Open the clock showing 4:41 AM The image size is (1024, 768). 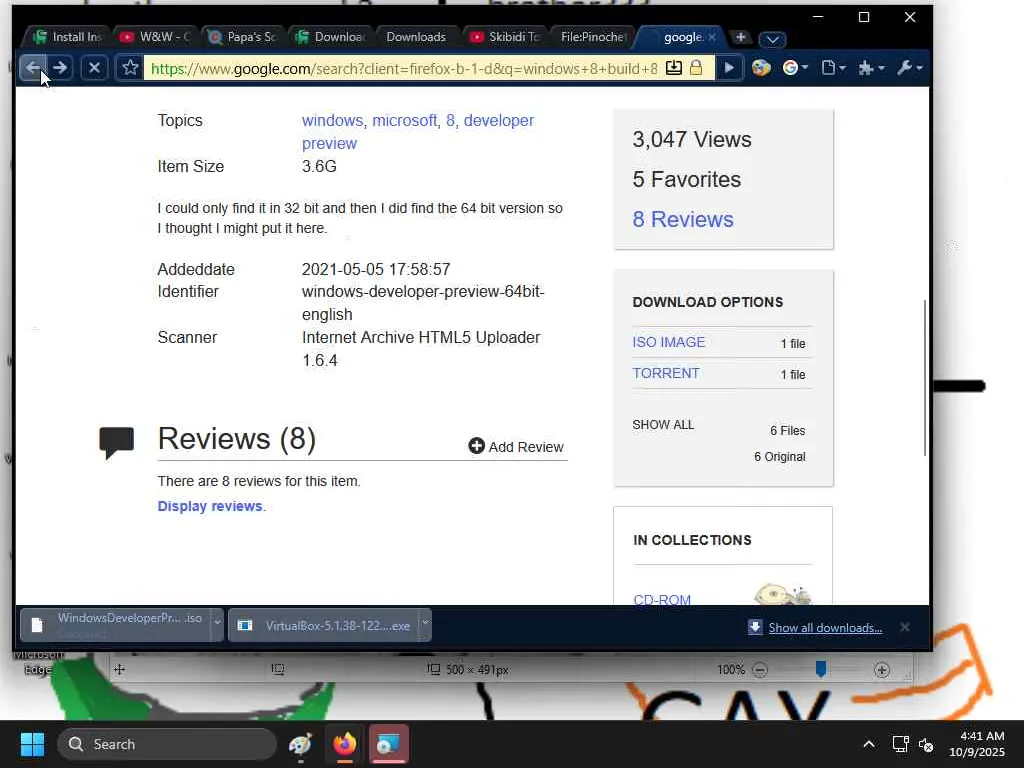click(x=977, y=744)
